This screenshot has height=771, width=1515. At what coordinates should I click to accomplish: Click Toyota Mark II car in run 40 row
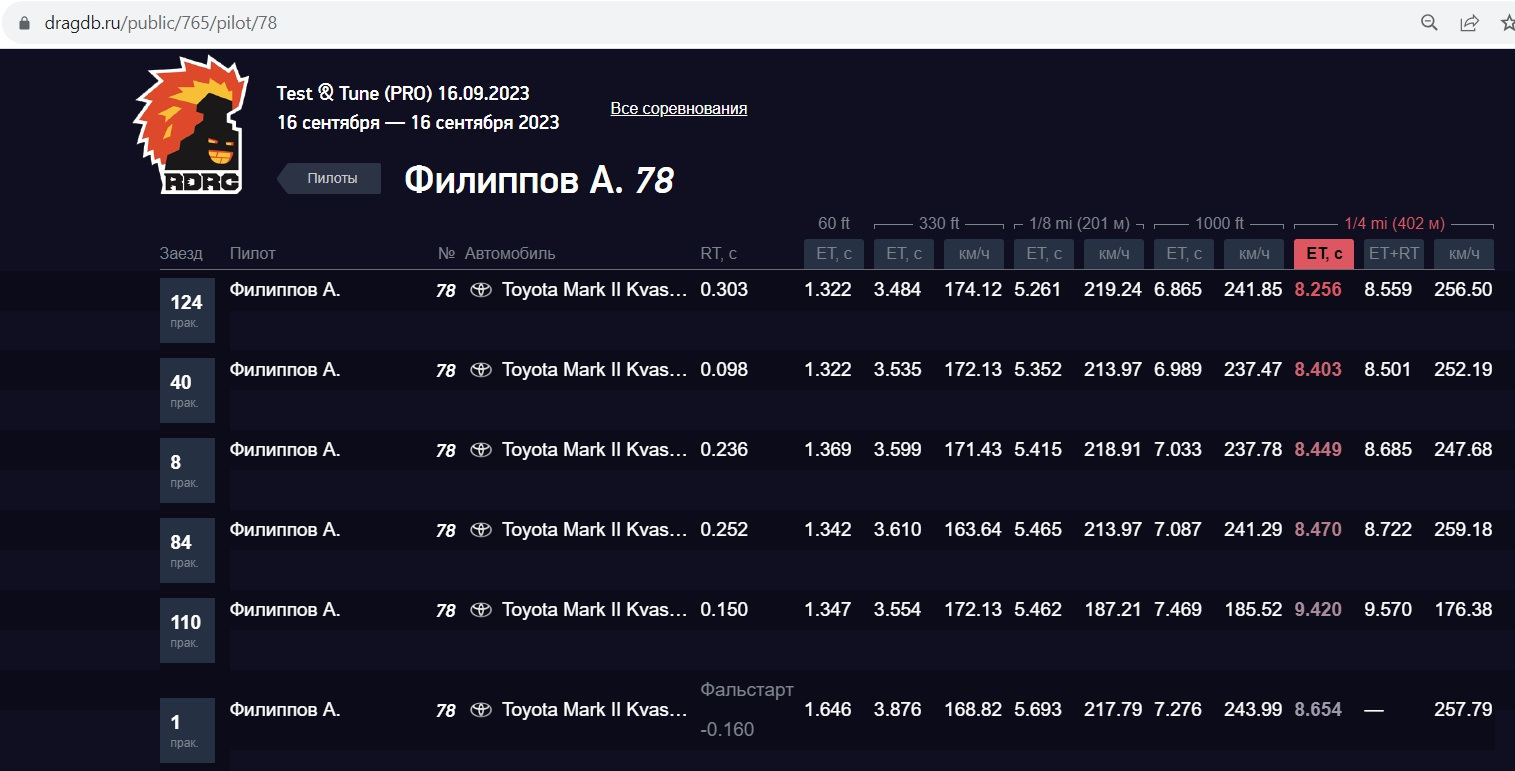coord(594,370)
